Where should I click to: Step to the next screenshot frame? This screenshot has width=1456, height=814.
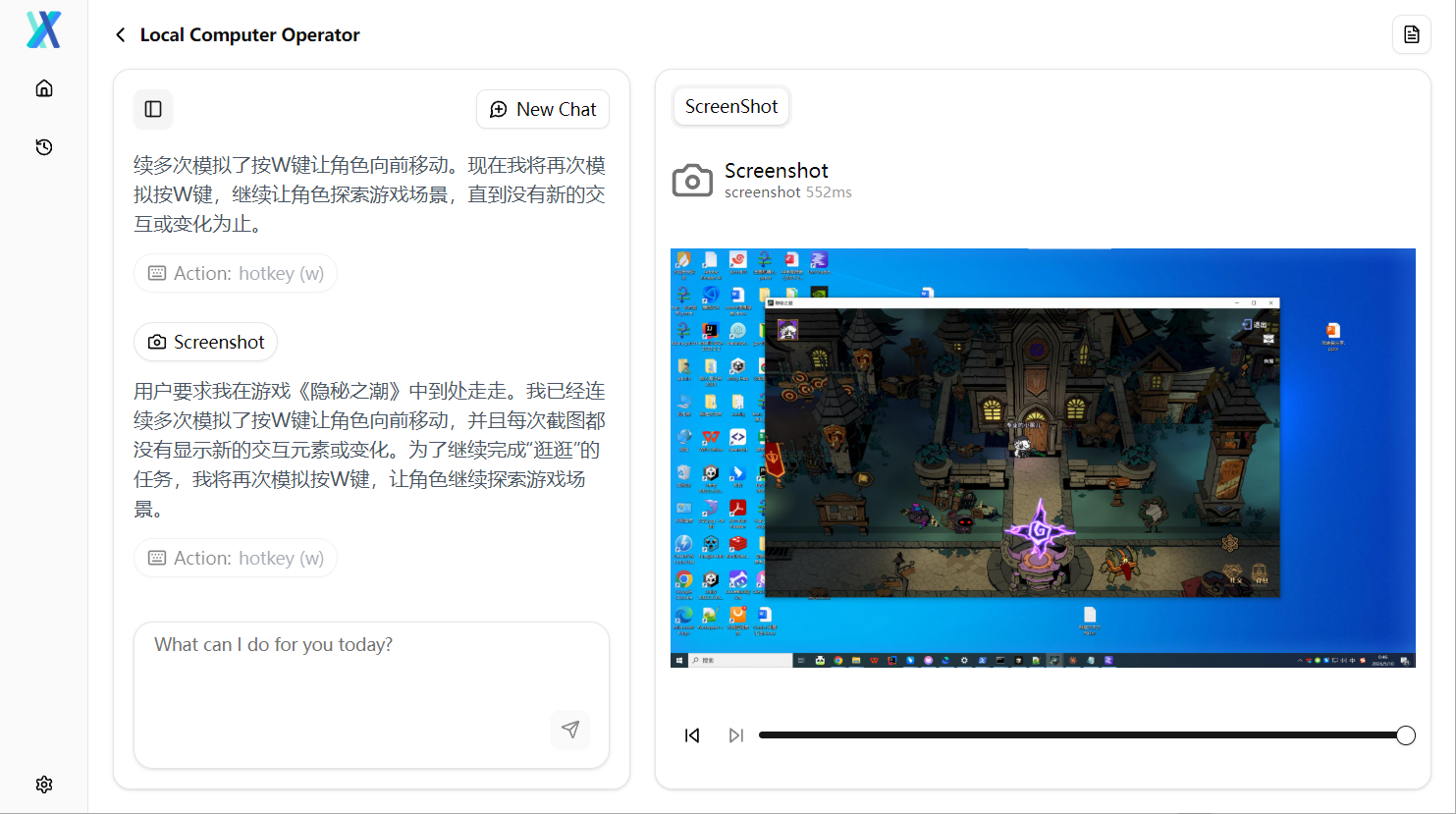pos(736,735)
